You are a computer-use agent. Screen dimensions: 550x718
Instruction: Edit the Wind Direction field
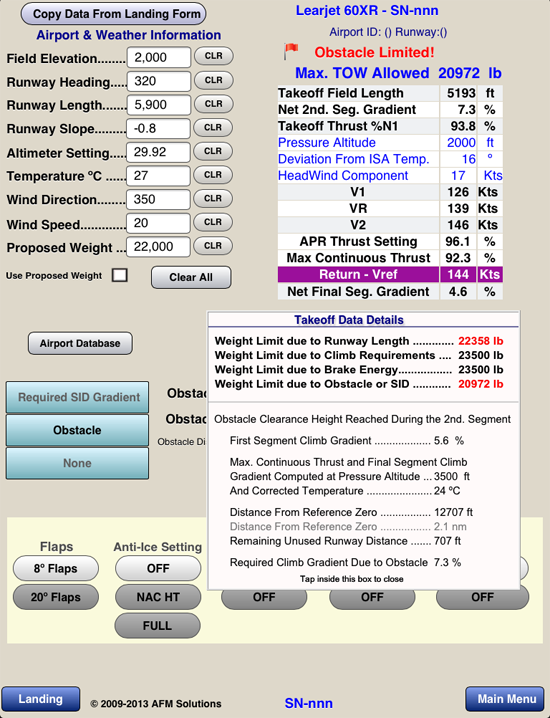[x=158, y=200]
